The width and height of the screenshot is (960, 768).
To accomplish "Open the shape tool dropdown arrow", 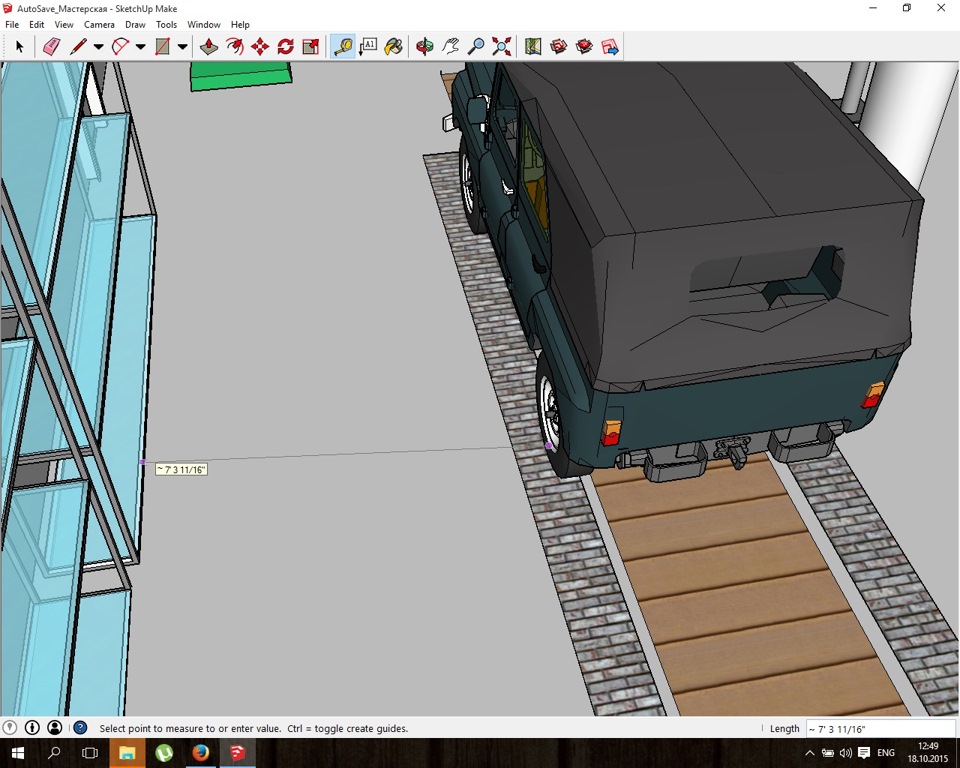I will click(x=182, y=47).
